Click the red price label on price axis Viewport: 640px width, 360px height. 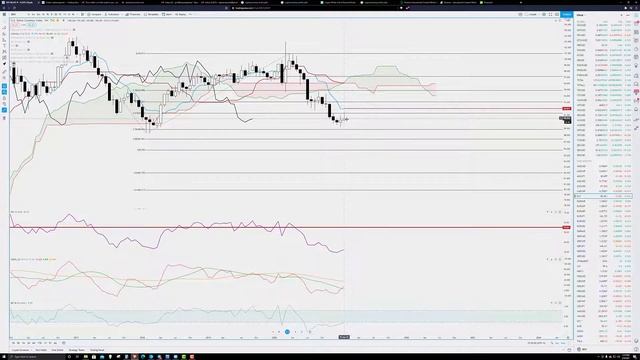[x=567, y=109]
